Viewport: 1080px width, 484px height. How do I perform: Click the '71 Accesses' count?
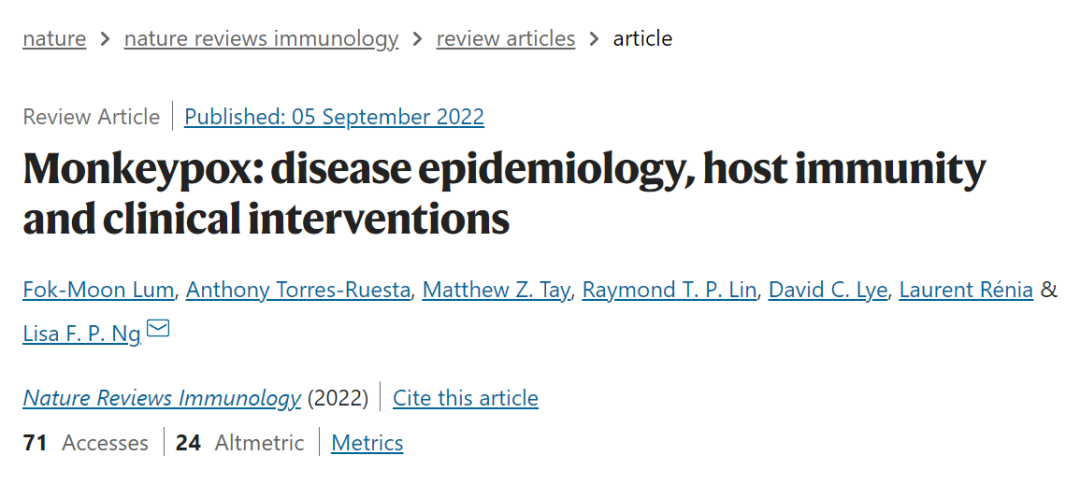(85, 443)
